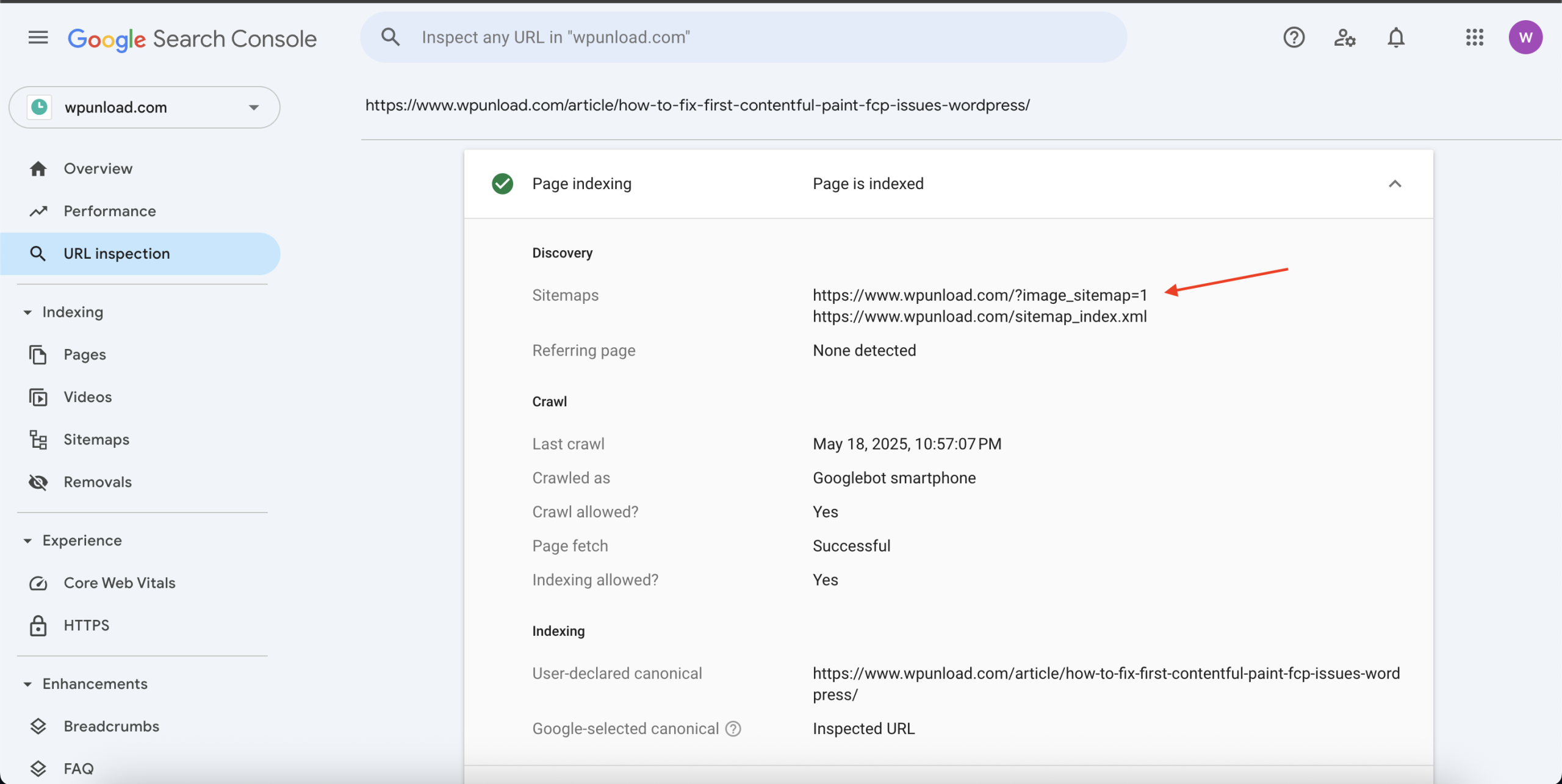1562x784 pixels.
Task: Open the Core Web Vitals report
Action: click(140, 583)
